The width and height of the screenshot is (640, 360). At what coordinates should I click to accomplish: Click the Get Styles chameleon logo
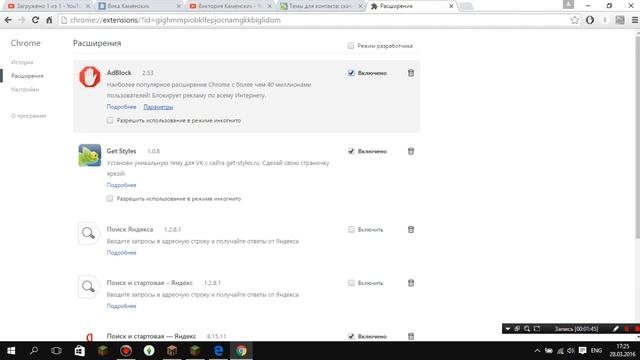pos(90,155)
